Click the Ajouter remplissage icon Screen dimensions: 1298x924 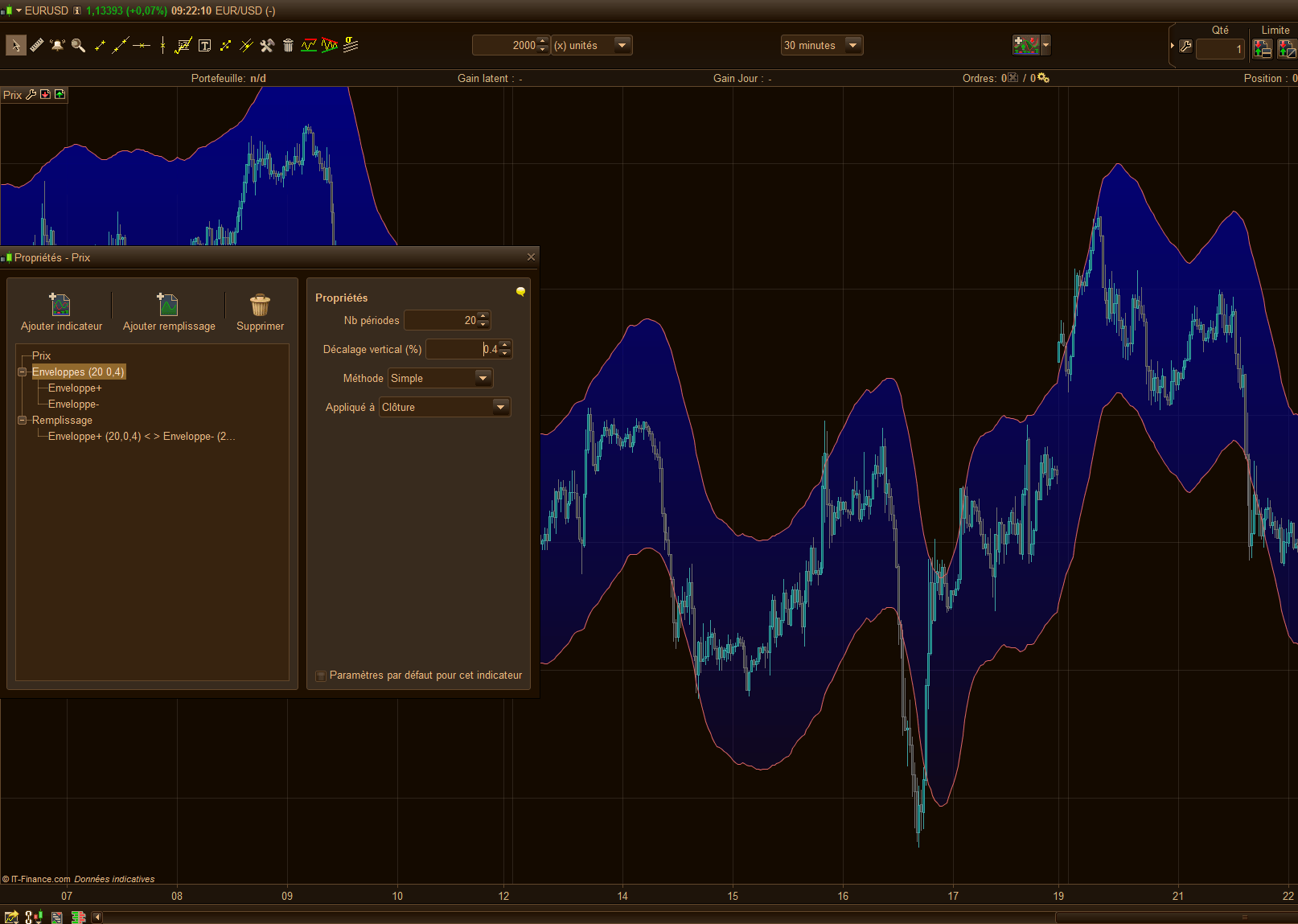[167, 305]
